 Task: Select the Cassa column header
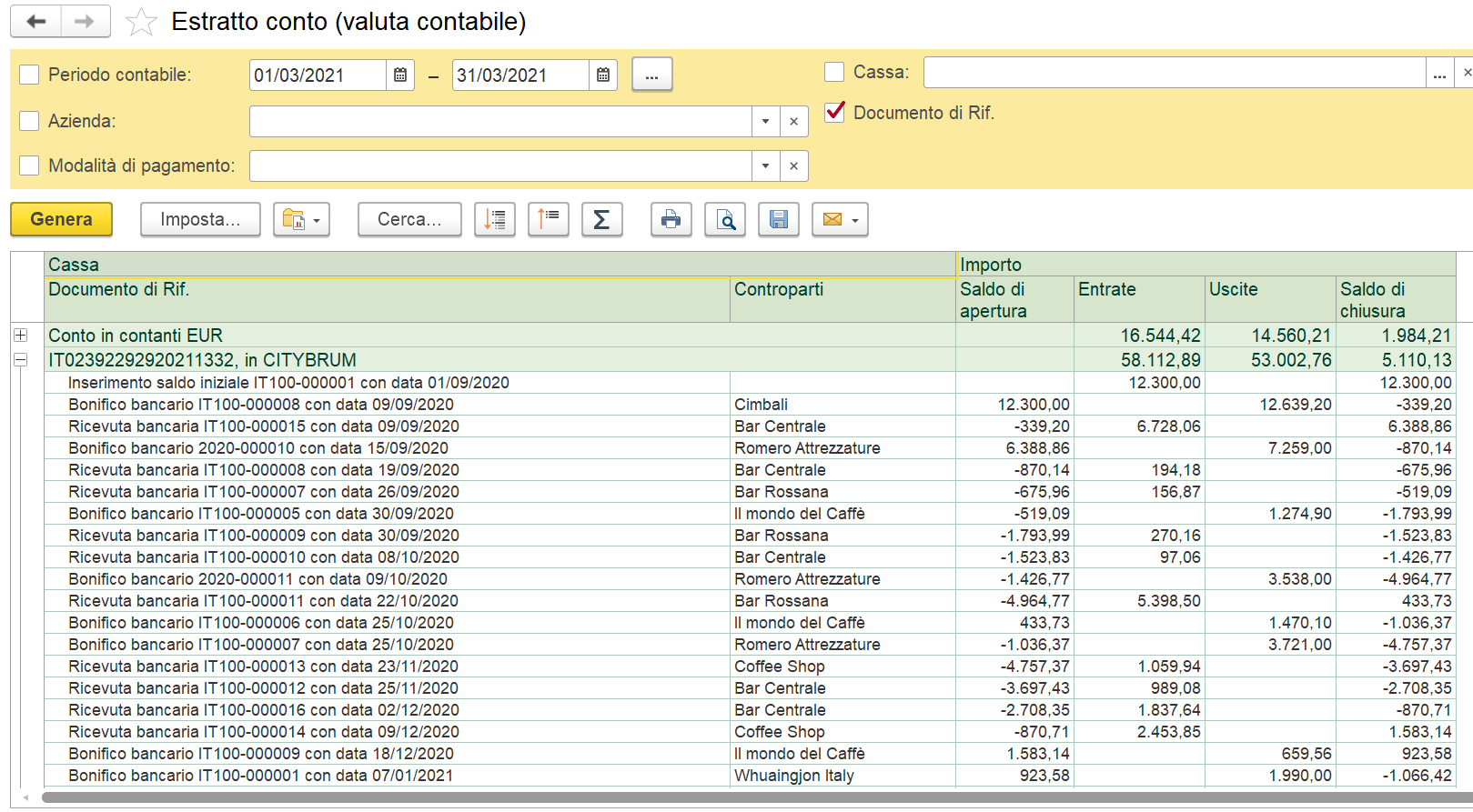[499, 265]
